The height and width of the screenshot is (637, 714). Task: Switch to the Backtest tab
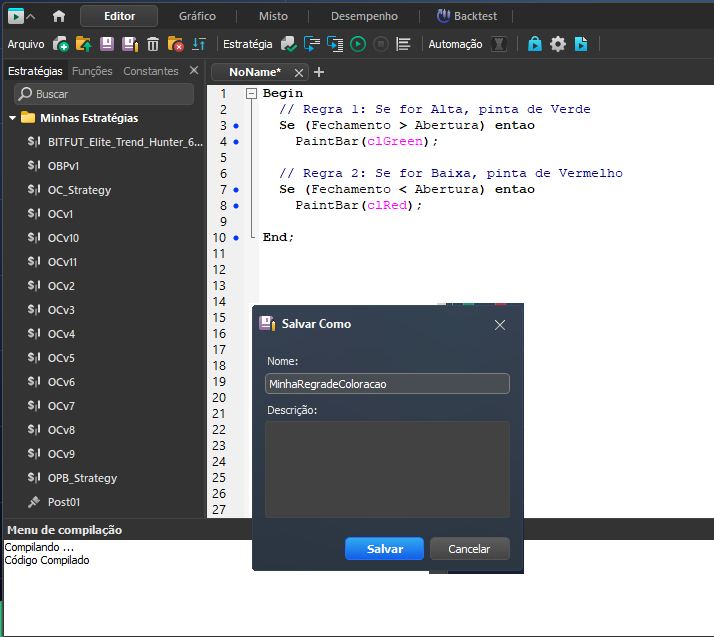pyautogui.click(x=474, y=16)
